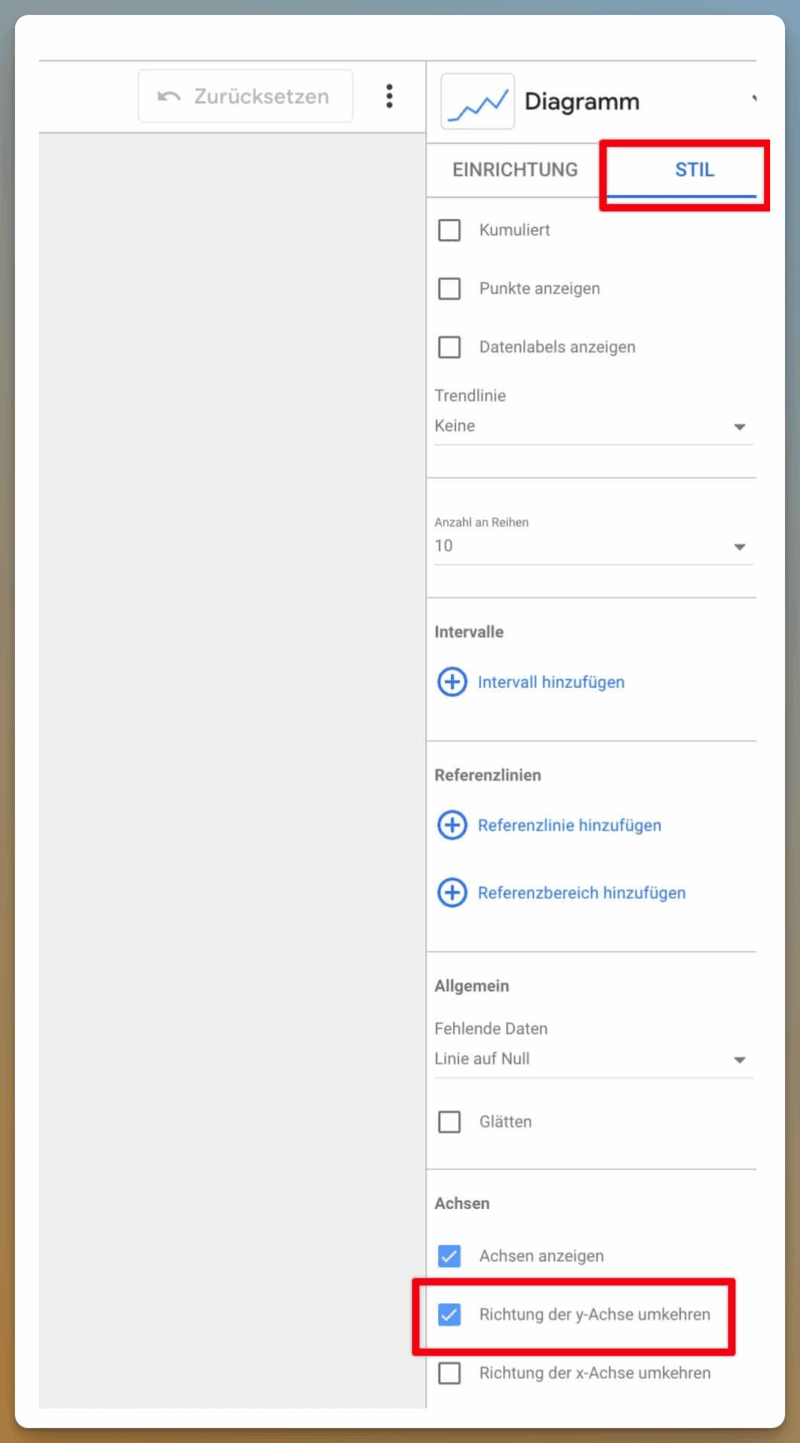The image size is (800, 1443).
Task: Click the line chart type icon
Action: tap(477, 101)
